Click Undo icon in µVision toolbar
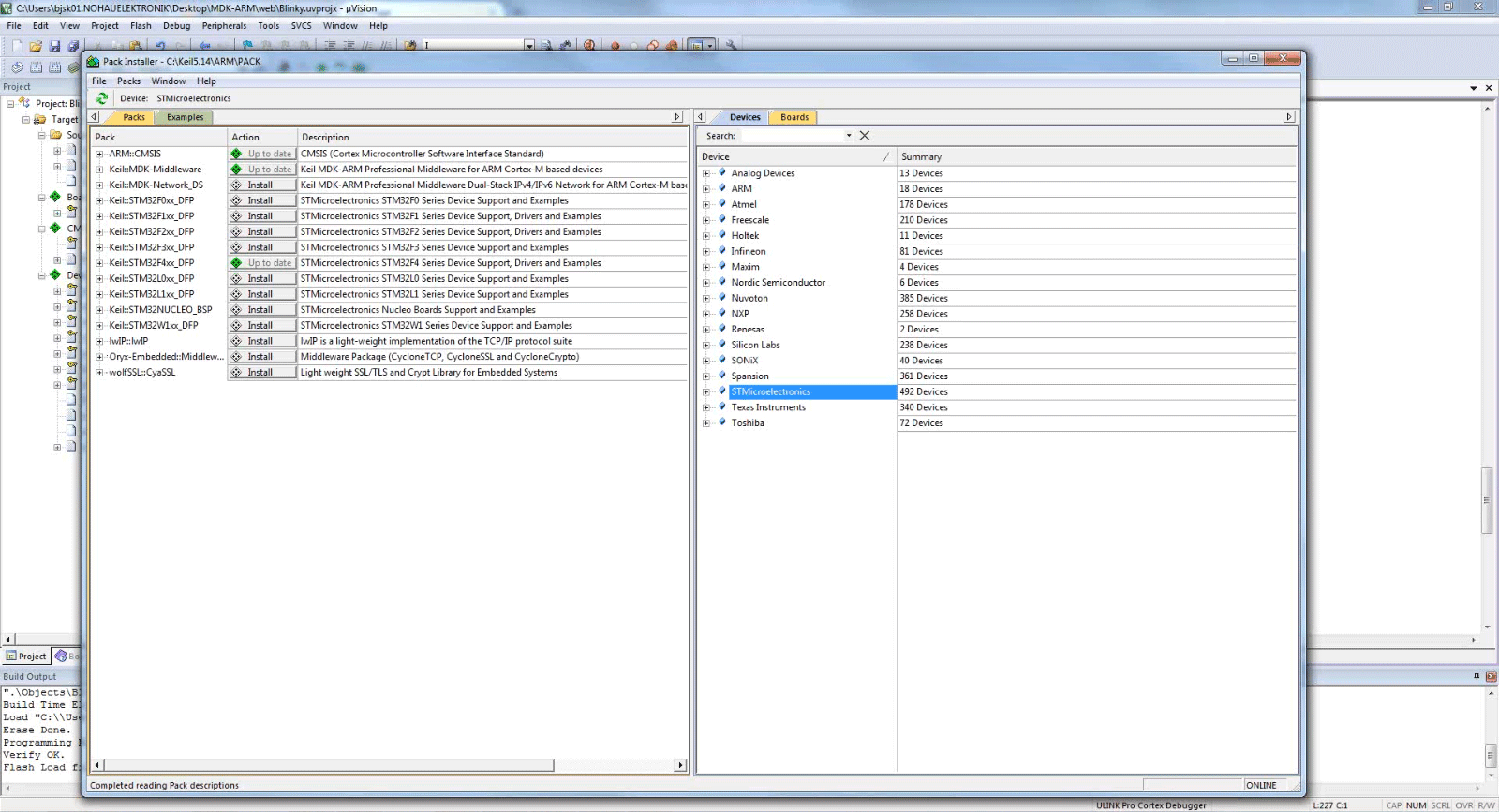Image resolution: width=1499 pixels, height=812 pixels. [160, 45]
